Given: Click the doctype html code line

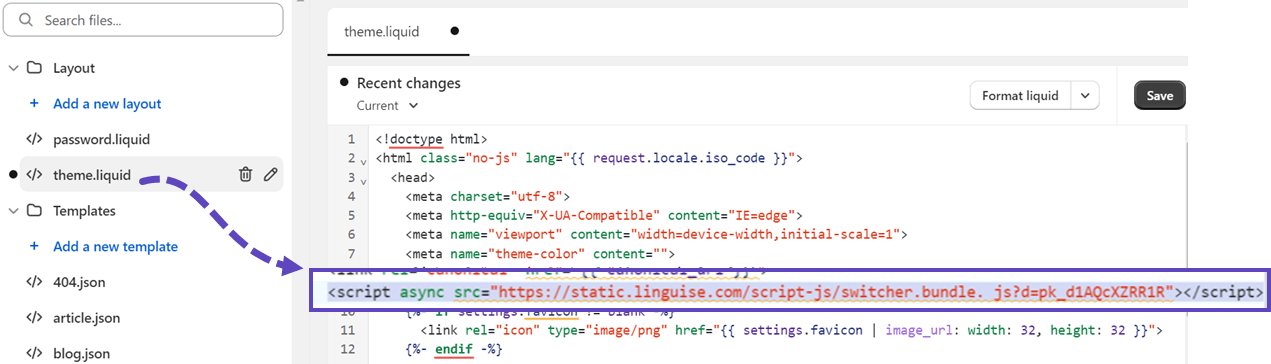Looking at the screenshot, I should click(x=431, y=139).
